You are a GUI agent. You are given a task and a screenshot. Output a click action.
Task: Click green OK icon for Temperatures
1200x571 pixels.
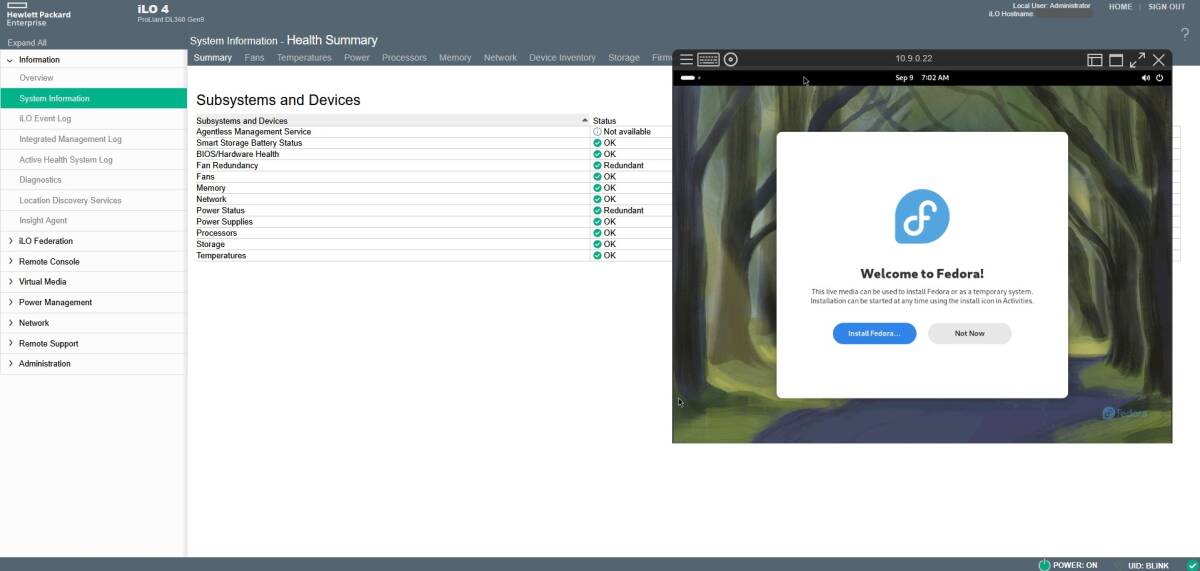(x=597, y=255)
